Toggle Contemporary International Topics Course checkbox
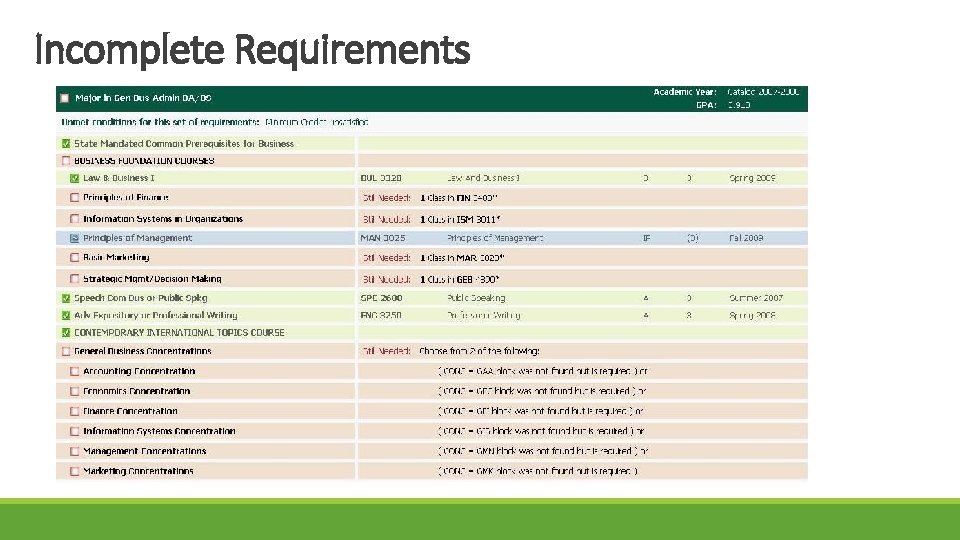 [x=66, y=332]
